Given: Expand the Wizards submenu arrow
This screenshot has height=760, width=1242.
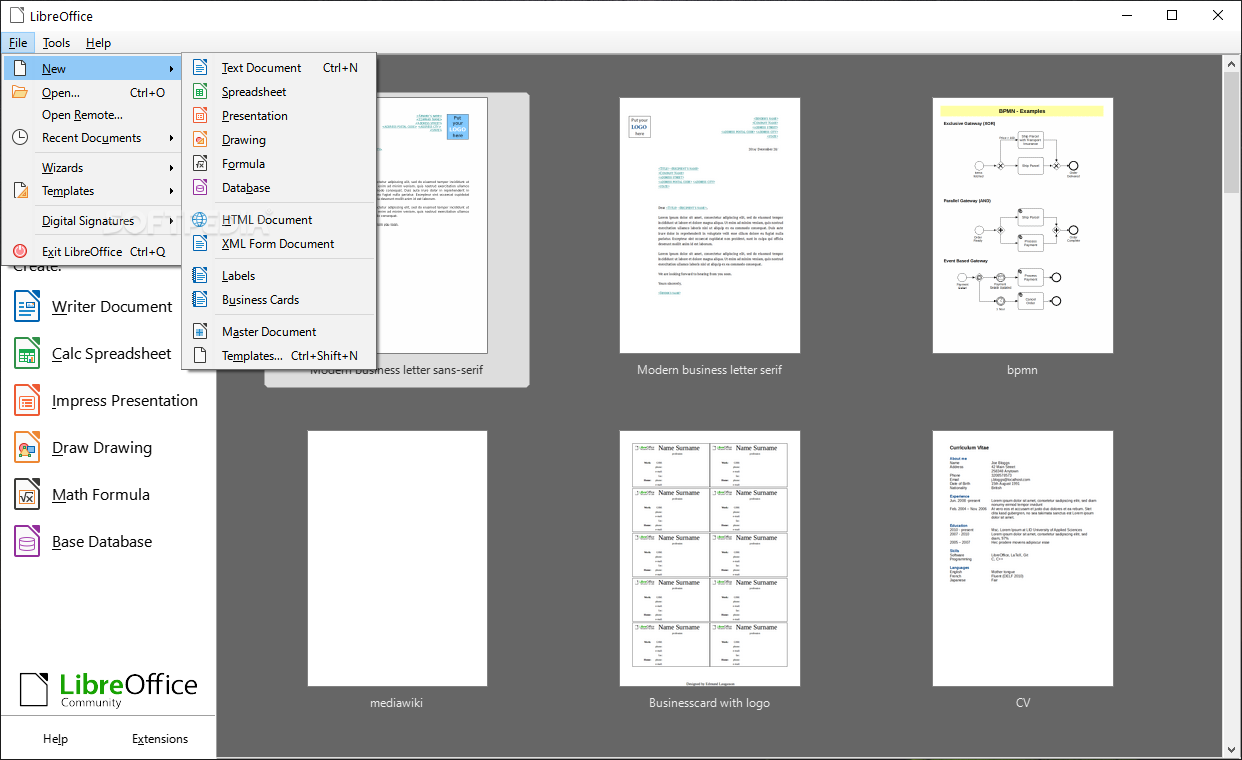Looking at the screenshot, I should (172, 168).
